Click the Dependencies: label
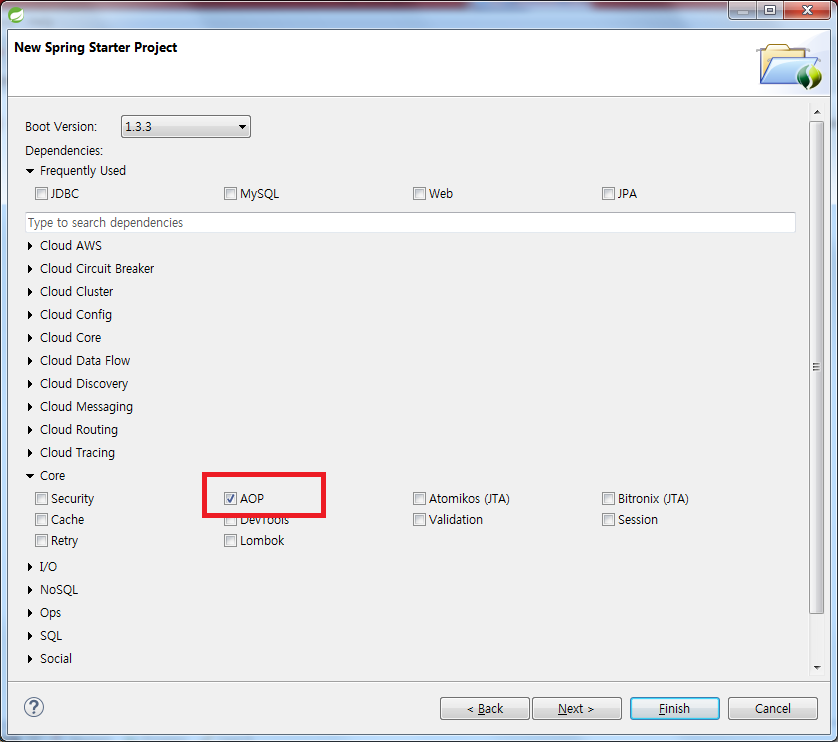Image resolution: width=838 pixels, height=742 pixels. (64, 151)
